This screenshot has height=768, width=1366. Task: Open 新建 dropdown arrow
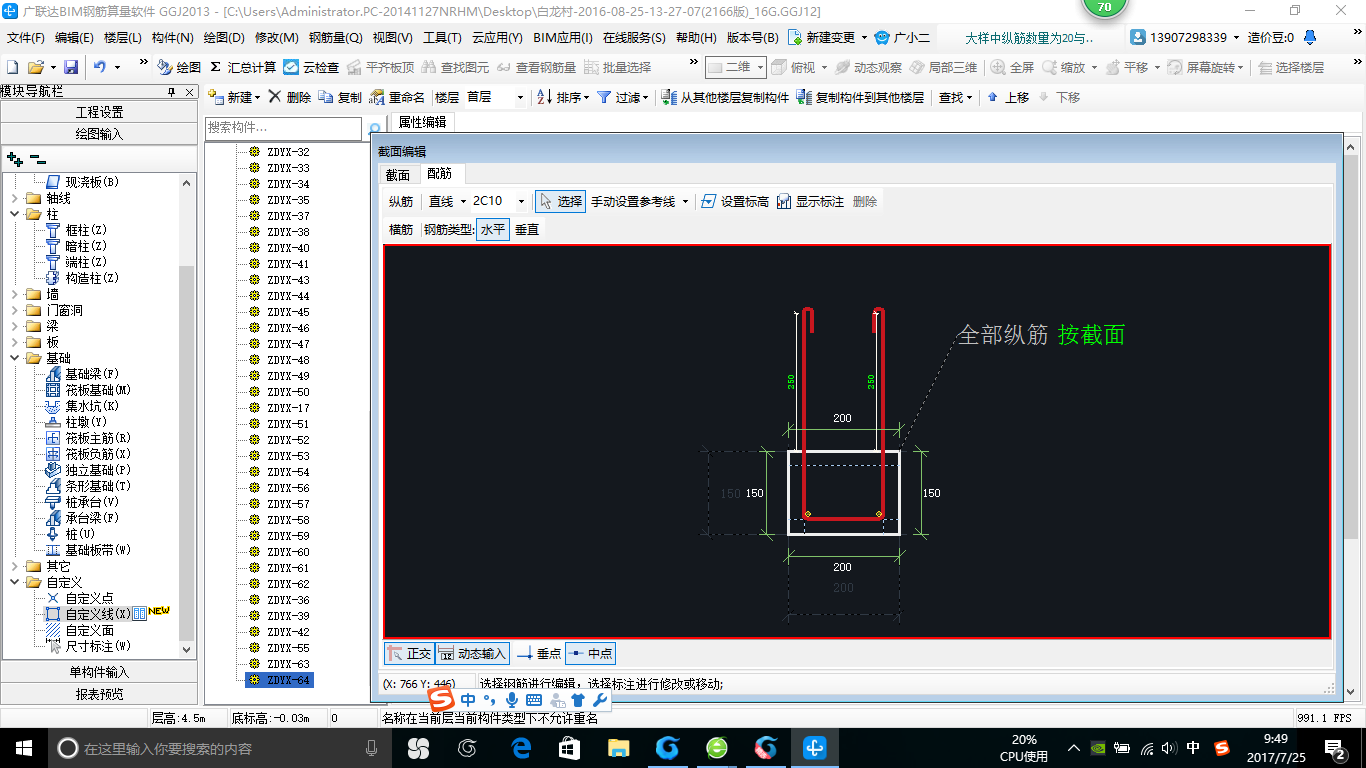point(257,97)
